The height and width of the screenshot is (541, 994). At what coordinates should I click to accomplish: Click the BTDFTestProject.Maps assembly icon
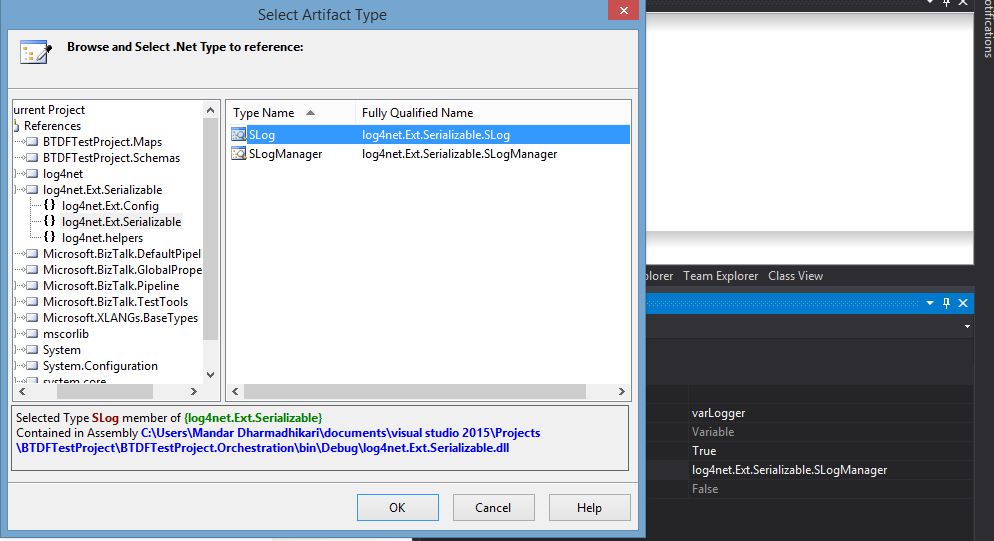(x=32, y=142)
